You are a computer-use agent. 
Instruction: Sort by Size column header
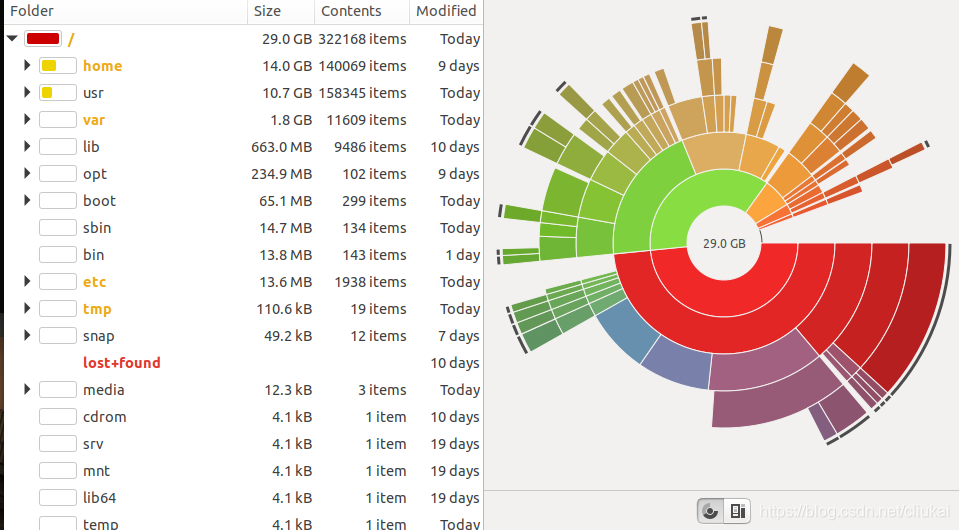click(281, 11)
